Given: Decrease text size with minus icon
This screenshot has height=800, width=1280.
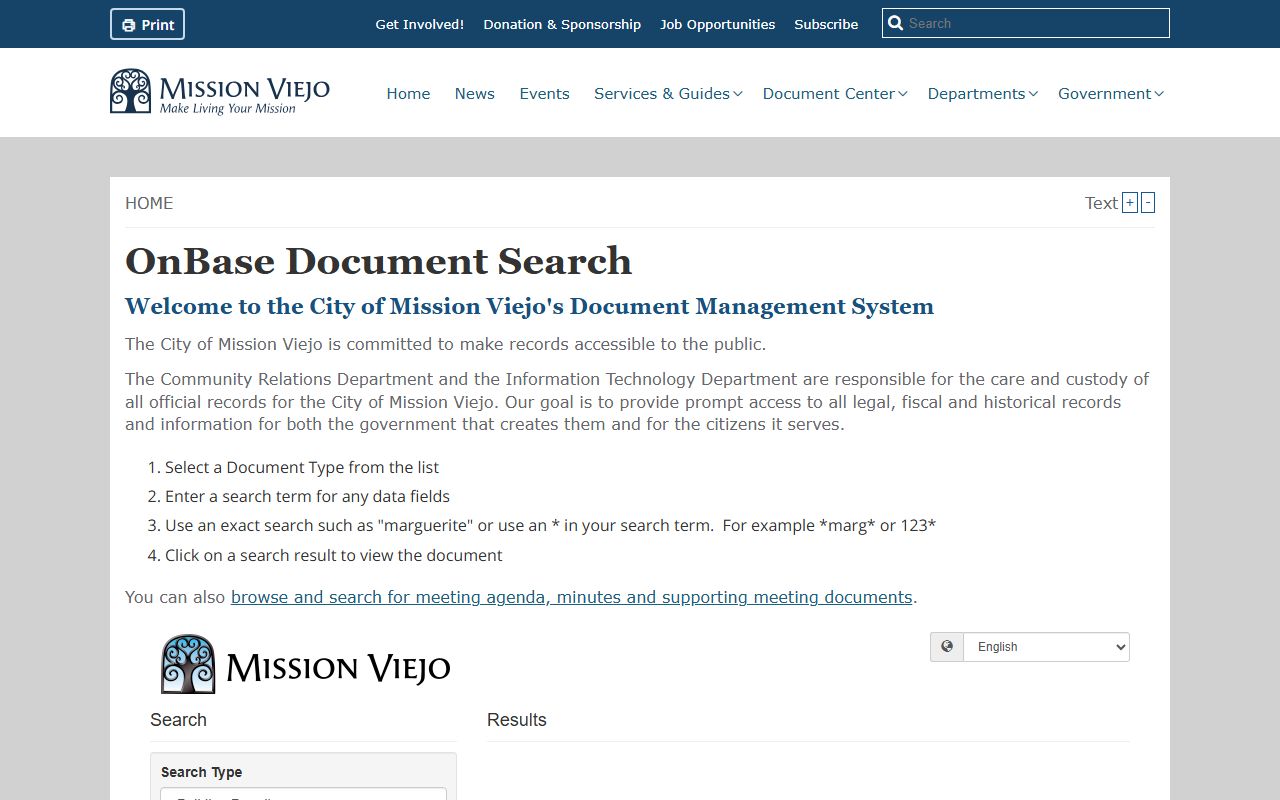Looking at the screenshot, I should click(1148, 203).
